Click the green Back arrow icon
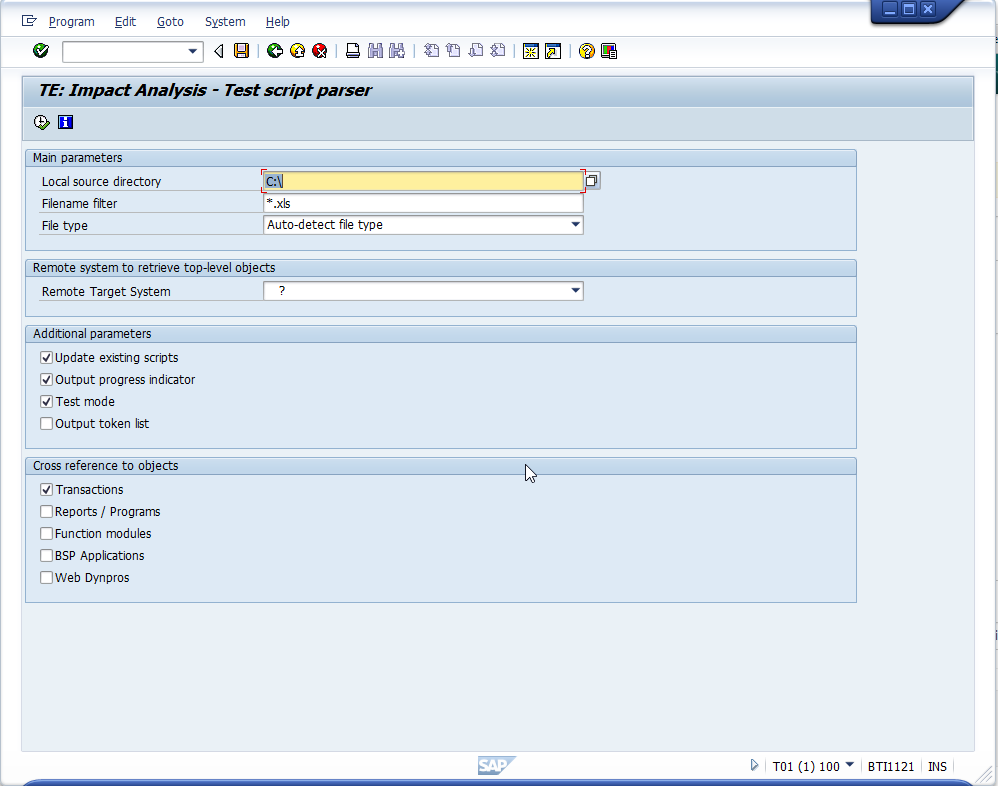Screen dimensions: 998x786 [275, 51]
